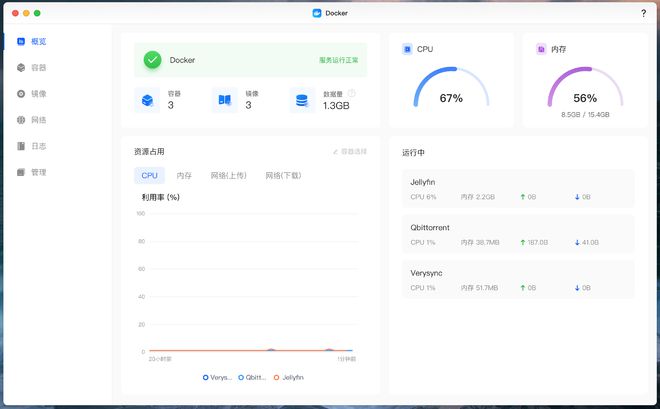Click Verysync upload arrow icon
Viewport: 660px width, 409px height.
click(523, 287)
